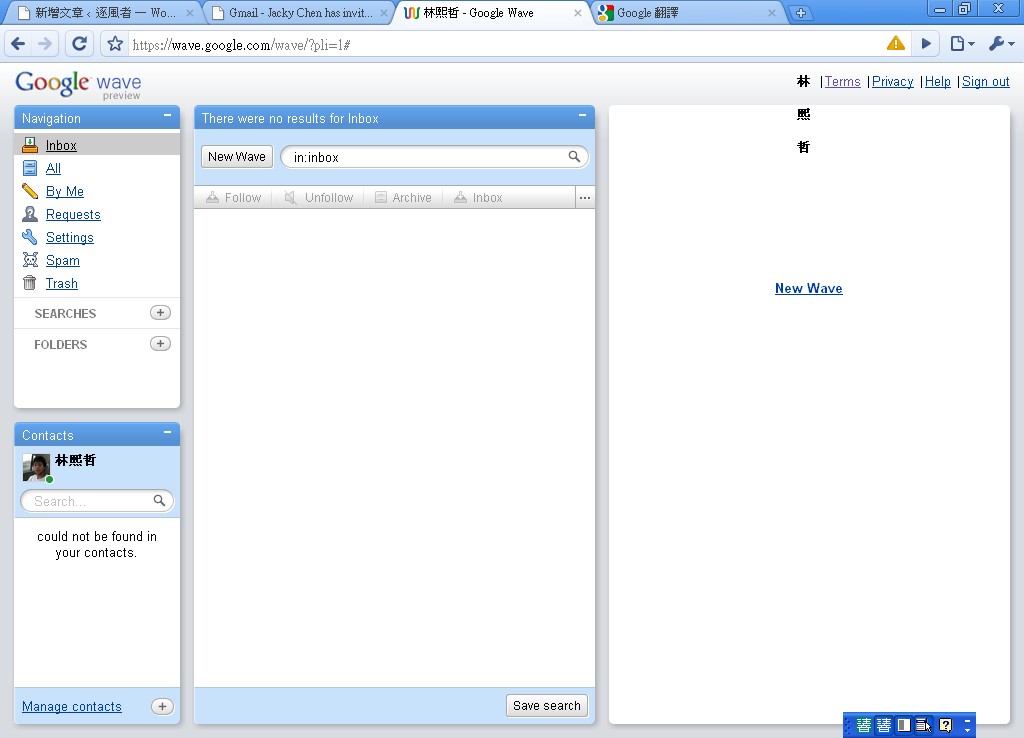The width and height of the screenshot is (1024, 738).
Task: Open Settings in Navigation panel
Action: pyautogui.click(x=70, y=237)
